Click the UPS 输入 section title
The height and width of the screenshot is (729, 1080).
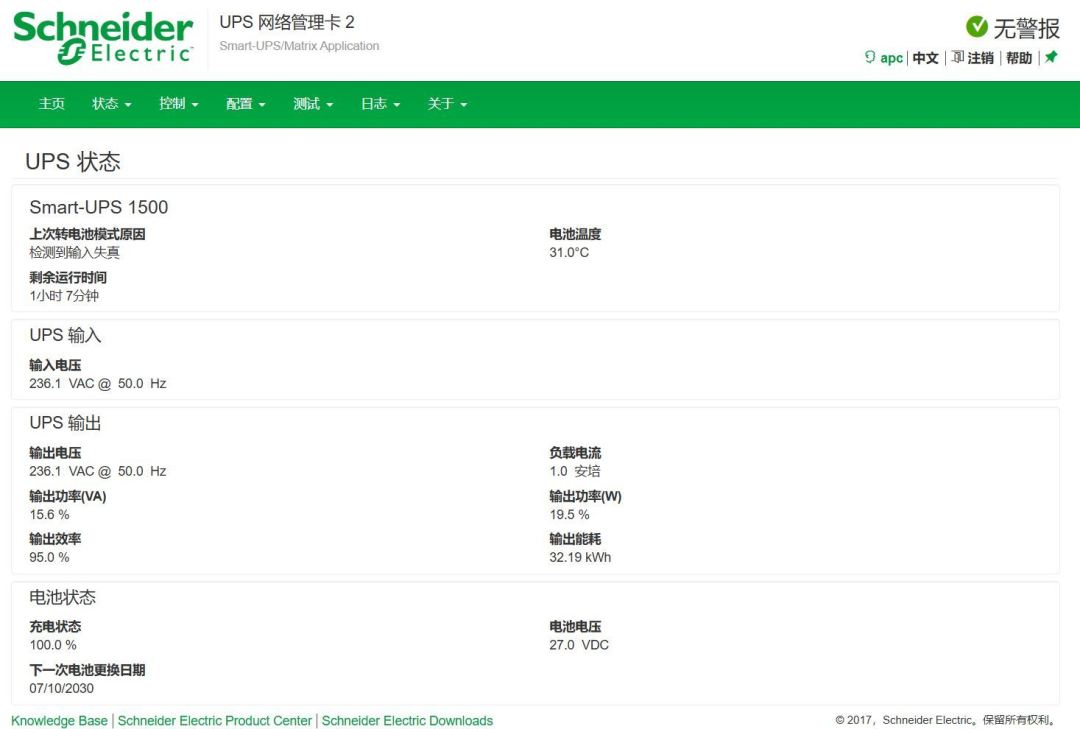point(65,336)
